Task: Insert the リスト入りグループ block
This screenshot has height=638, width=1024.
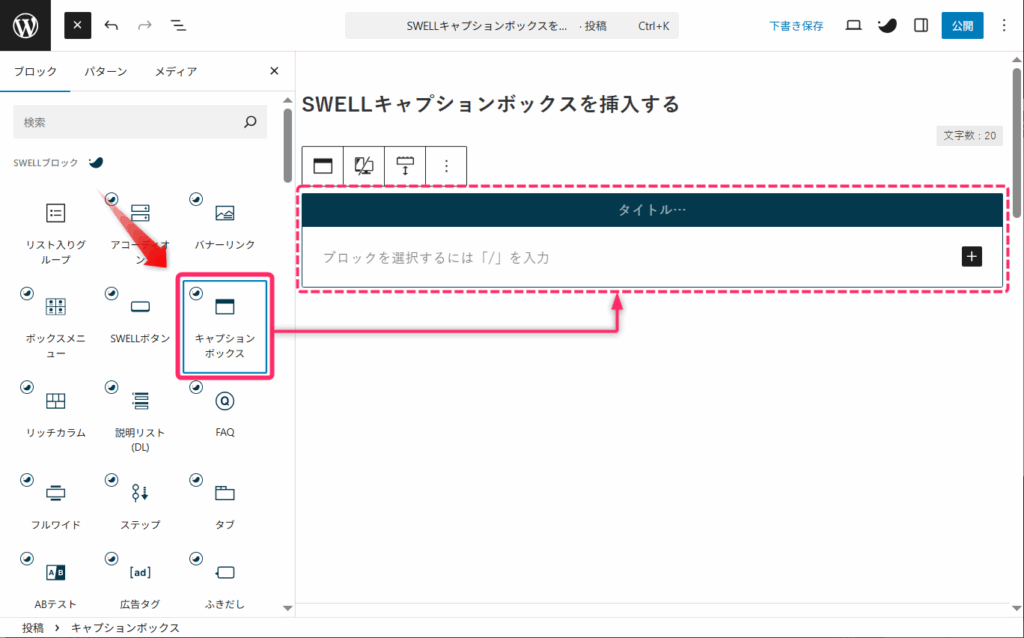Action: [x=56, y=231]
